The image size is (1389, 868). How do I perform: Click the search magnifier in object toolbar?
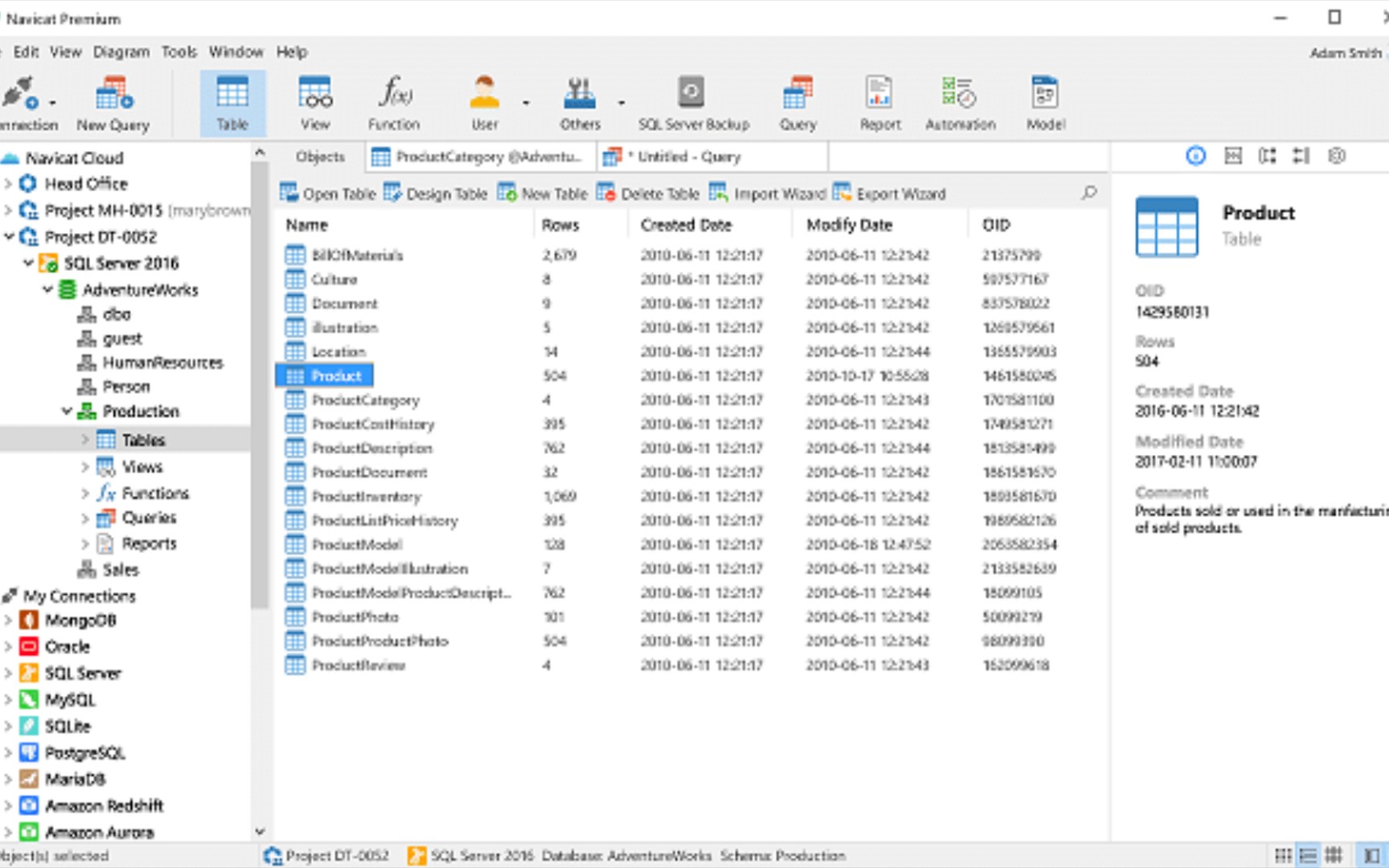[1088, 193]
